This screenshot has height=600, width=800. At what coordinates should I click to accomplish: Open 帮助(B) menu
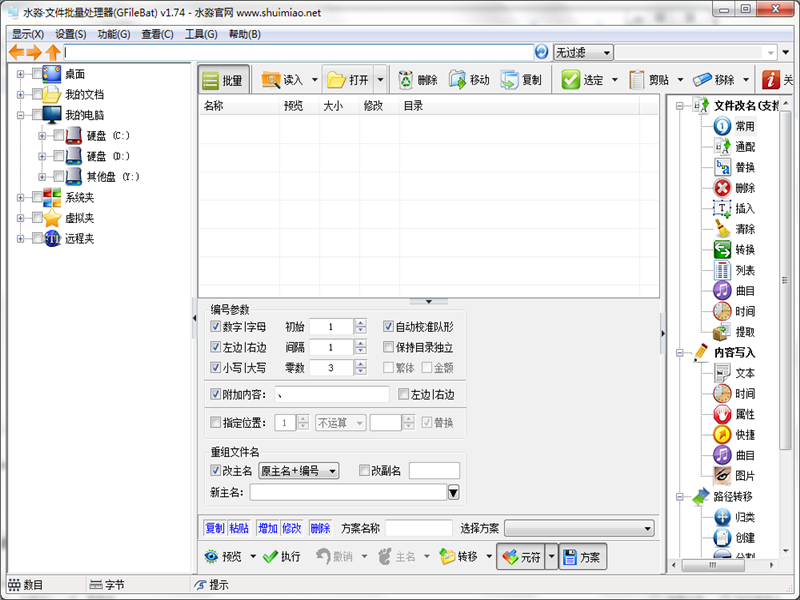point(244,34)
